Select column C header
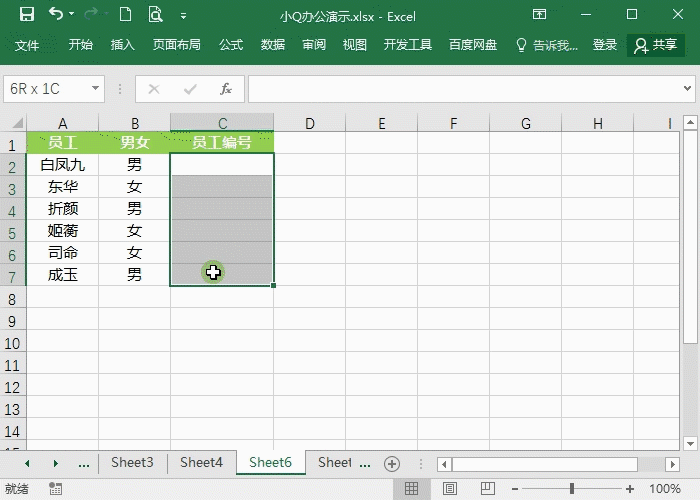 pyautogui.click(x=222, y=123)
